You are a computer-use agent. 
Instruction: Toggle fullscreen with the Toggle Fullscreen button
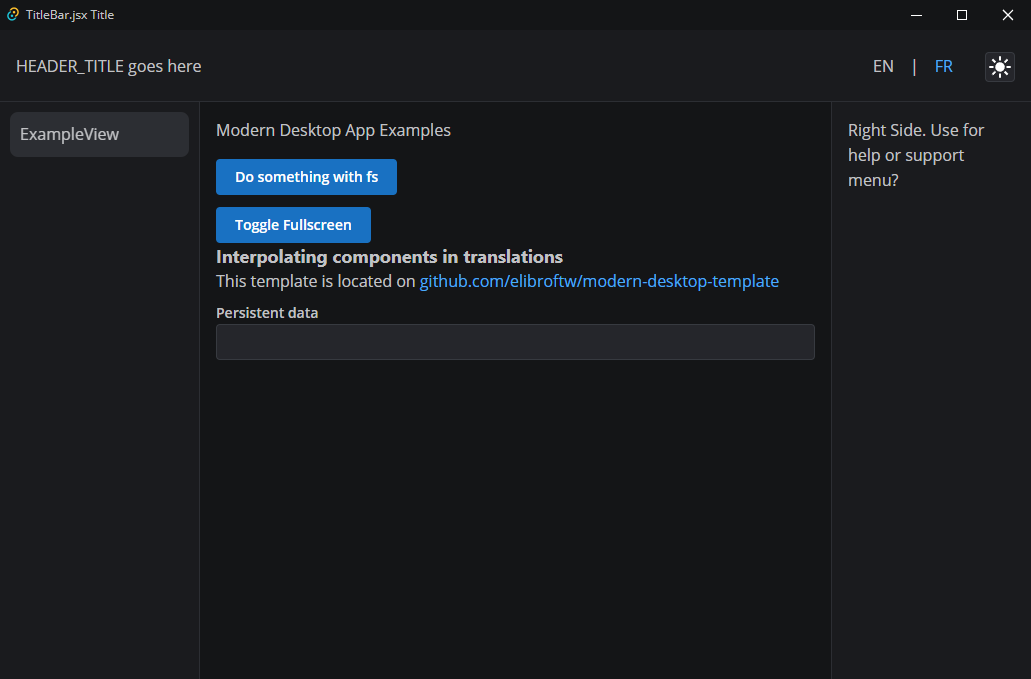tap(292, 224)
